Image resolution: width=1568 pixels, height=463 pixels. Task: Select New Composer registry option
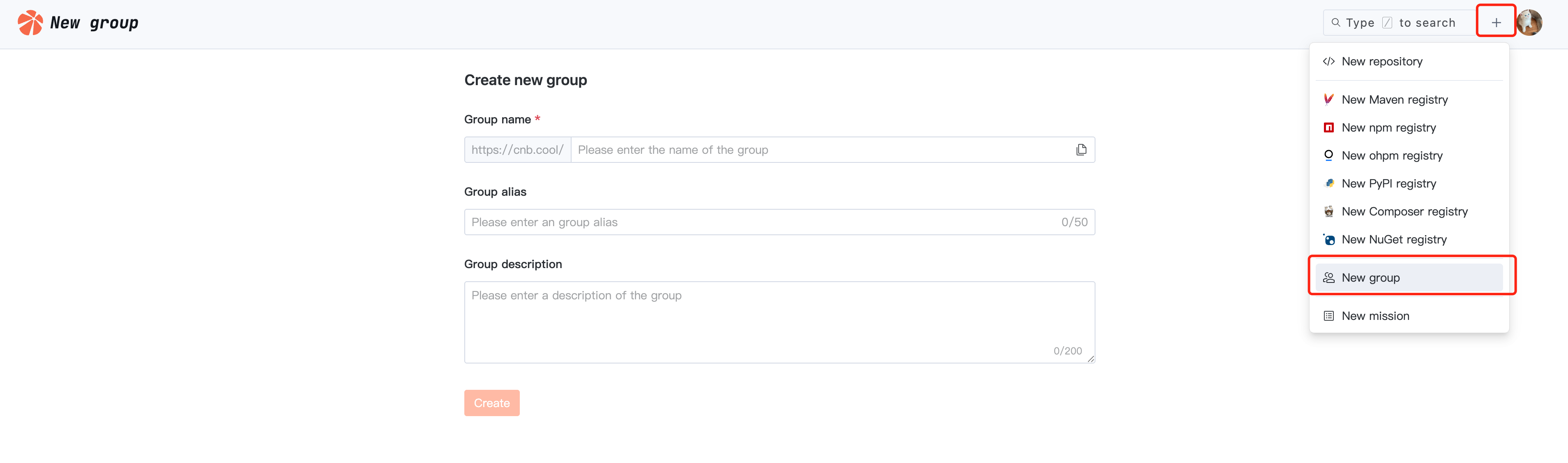click(1404, 211)
